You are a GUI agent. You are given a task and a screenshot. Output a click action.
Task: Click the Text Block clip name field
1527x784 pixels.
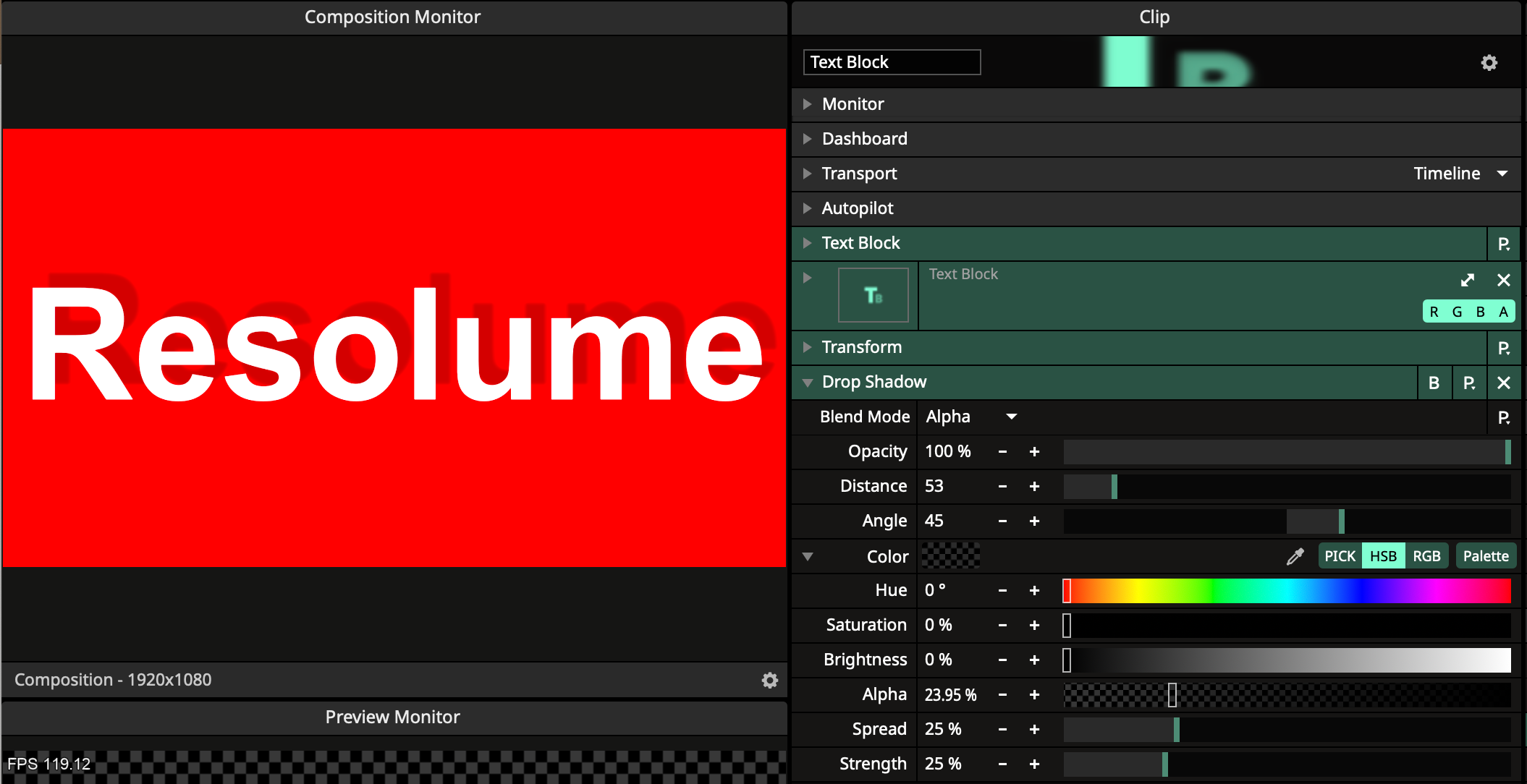891,62
